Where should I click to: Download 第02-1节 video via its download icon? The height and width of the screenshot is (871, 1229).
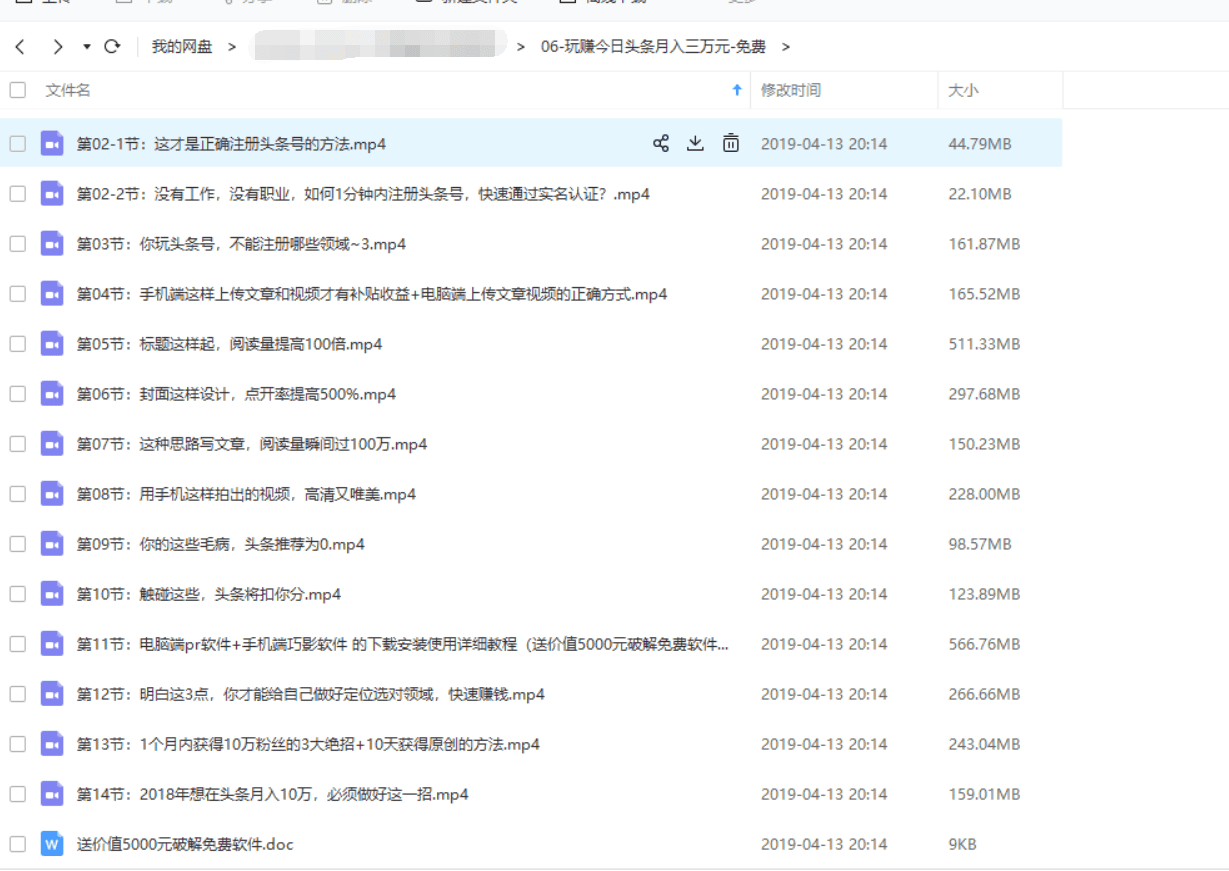click(x=695, y=143)
